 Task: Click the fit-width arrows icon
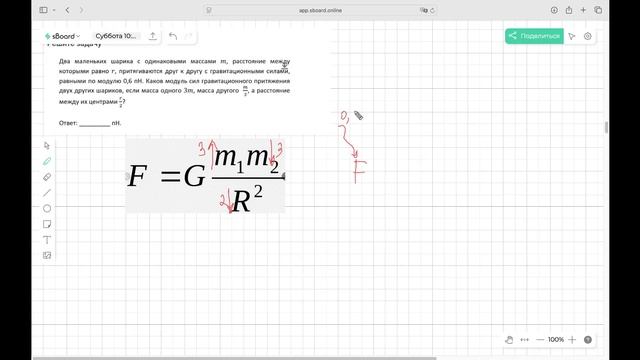[x=524, y=340]
